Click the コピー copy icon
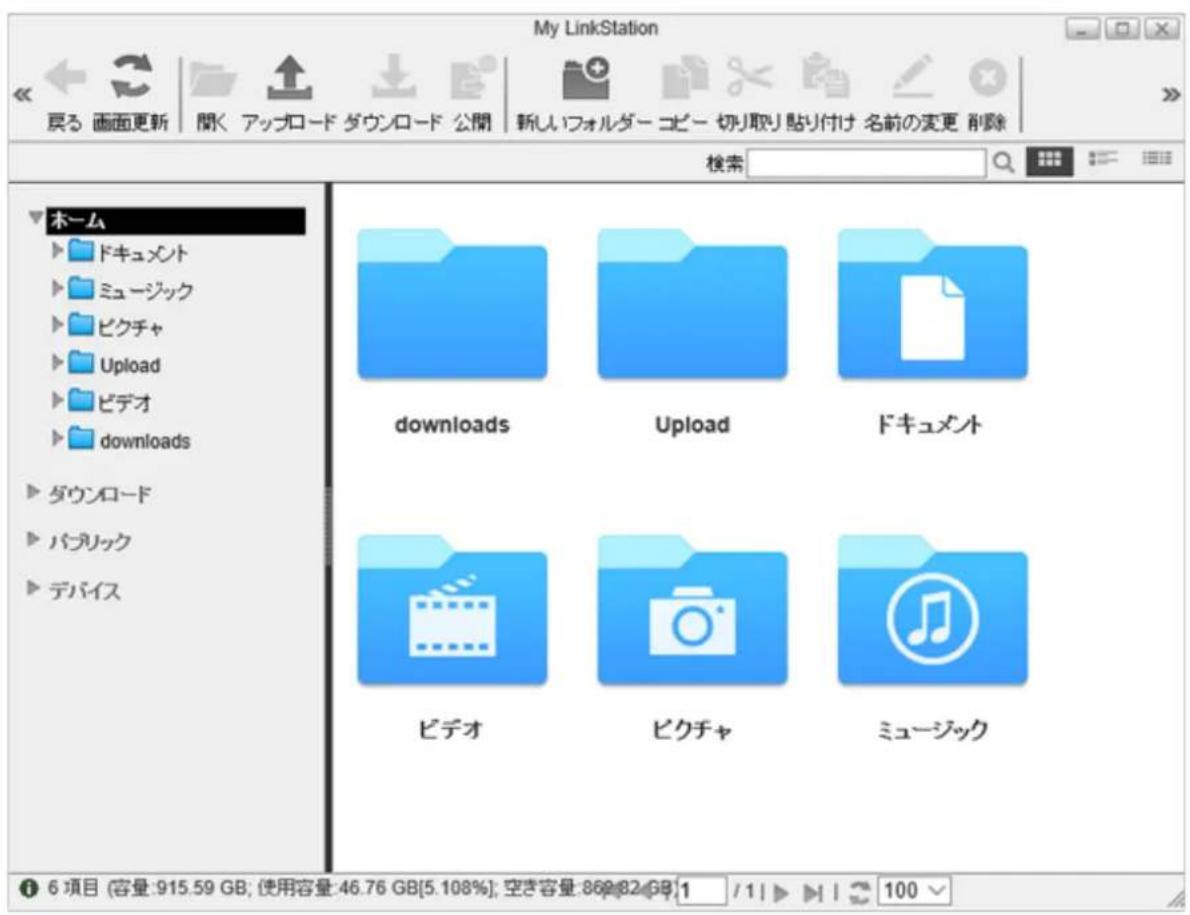The image size is (1190, 915). pos(684,77)
